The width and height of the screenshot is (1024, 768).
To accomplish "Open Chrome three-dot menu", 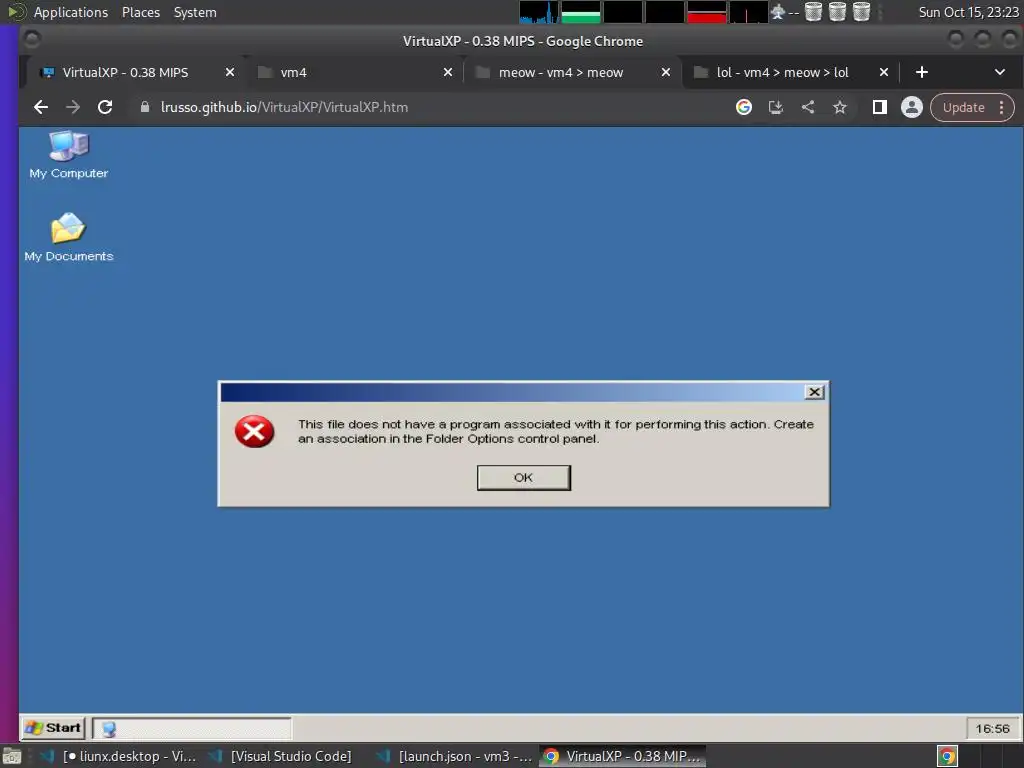I will pyautogui.click(x=1001, y=107).
